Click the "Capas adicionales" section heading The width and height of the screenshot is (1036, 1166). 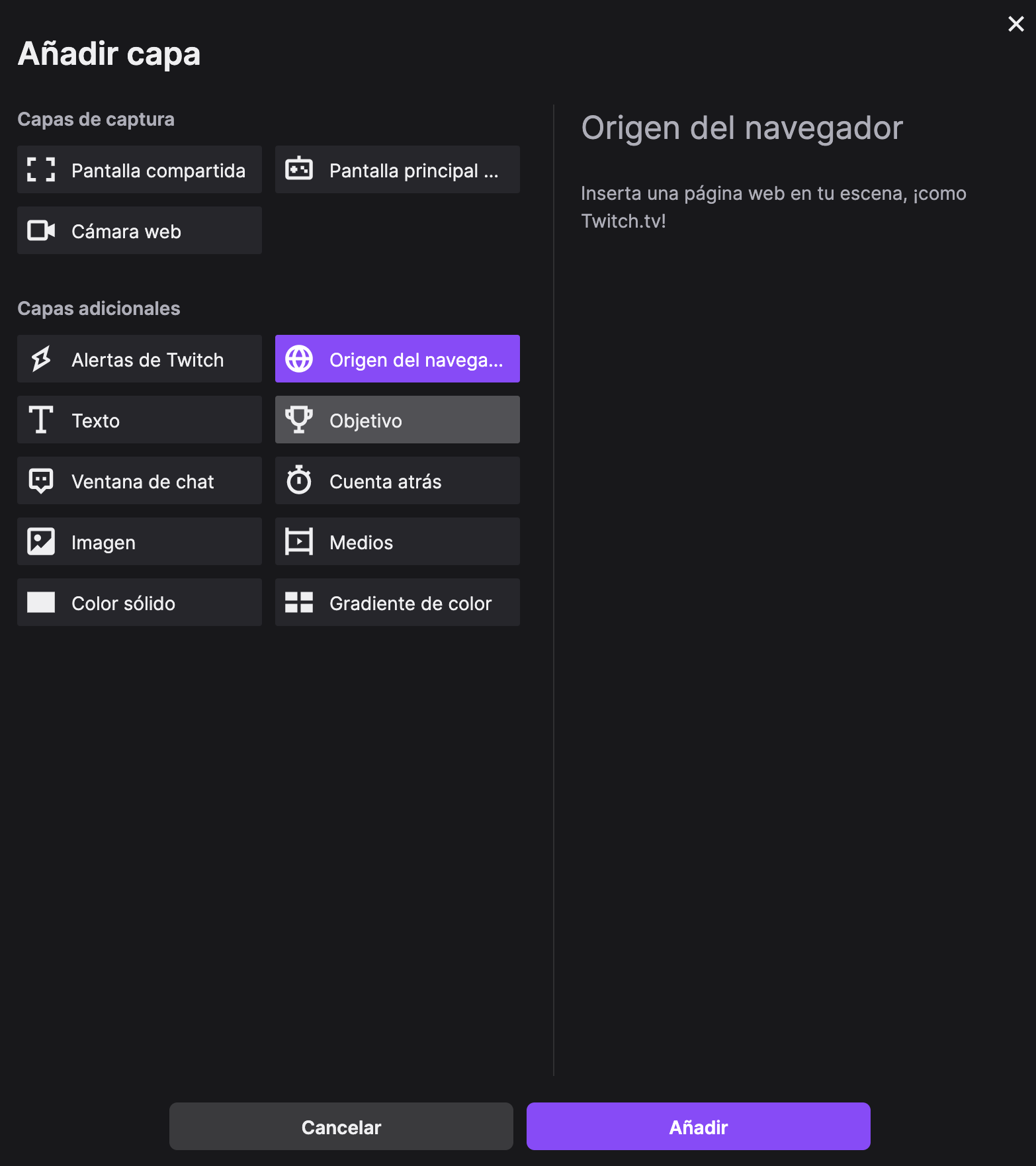pos(99,308)
